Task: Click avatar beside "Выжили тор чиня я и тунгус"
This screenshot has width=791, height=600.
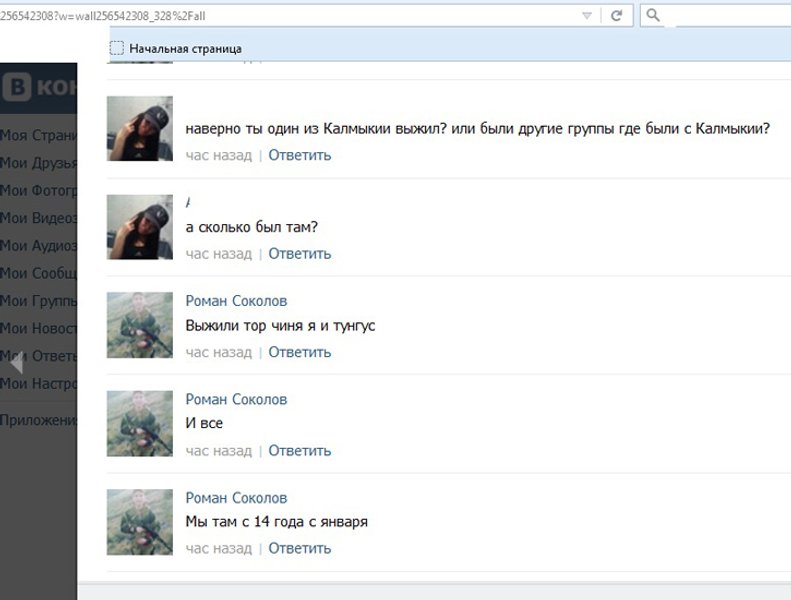Action: 140,325
